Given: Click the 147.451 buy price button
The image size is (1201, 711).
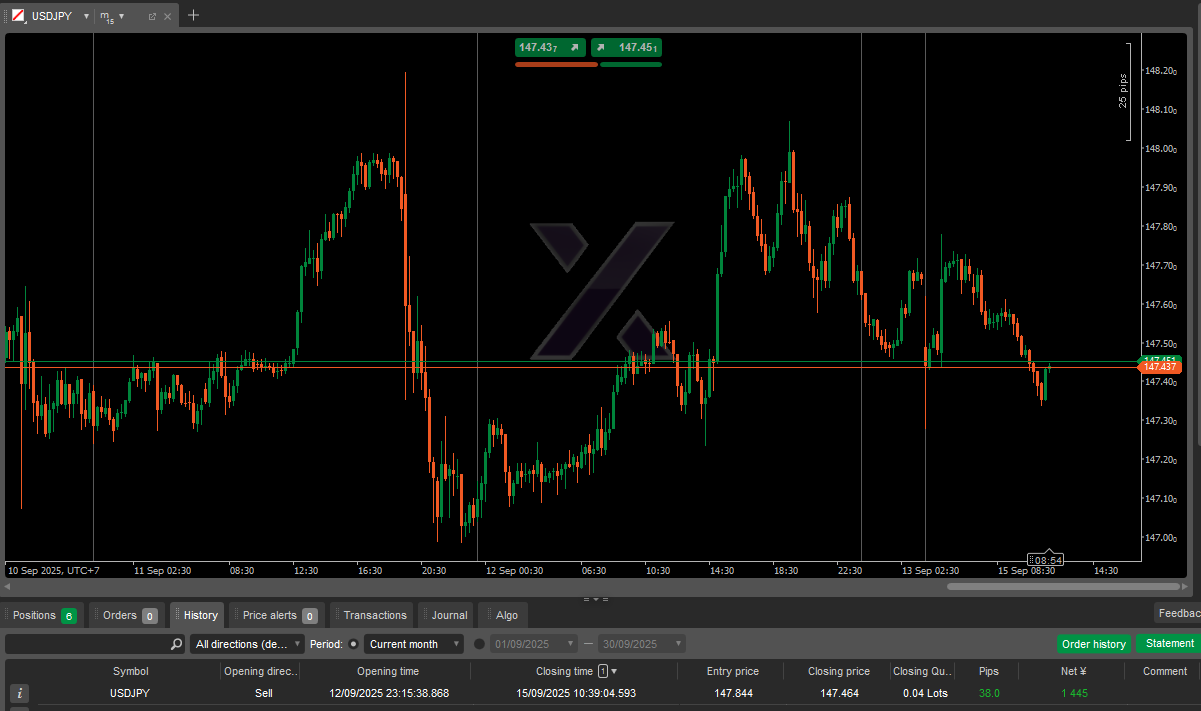Looking at the screenshot, I should tap(627, 47).
